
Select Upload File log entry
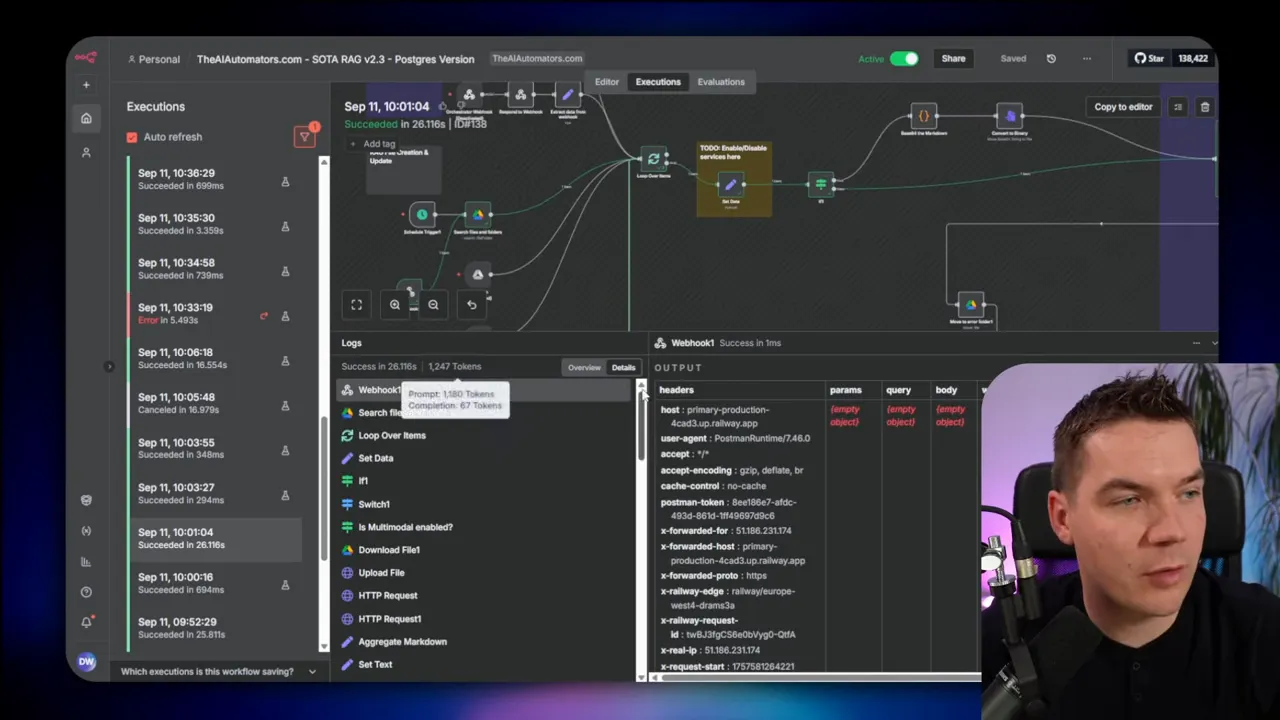click(485, 573)
